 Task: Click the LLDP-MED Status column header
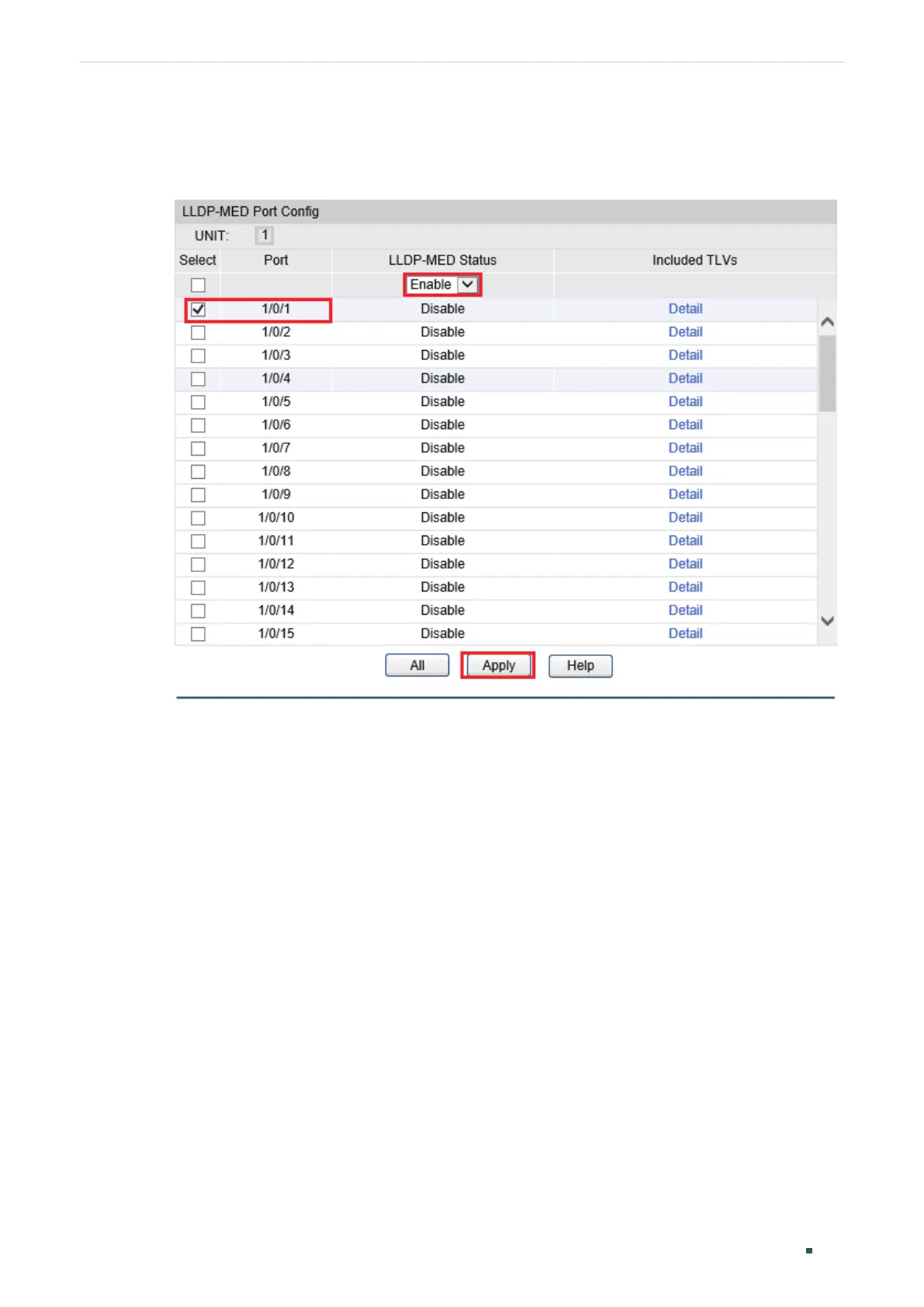[x=442, y=261]
